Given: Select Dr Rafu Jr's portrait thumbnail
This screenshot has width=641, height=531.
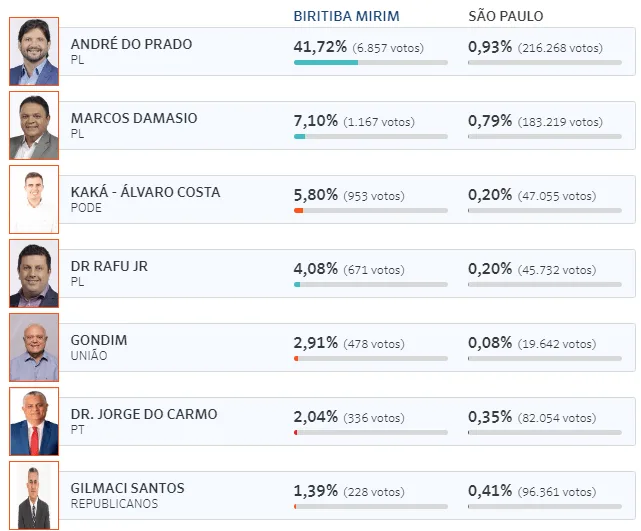Looking at the screenshot, I should pyautogui.click(x=34, y=273).
